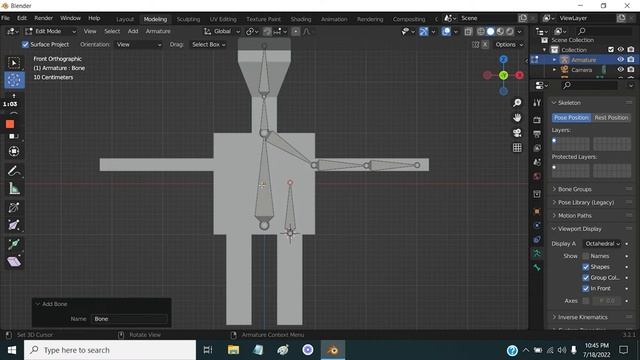Switch to the UV Editing workspace tab
Image resolution: width=640 pixels, height=360 pixels.
223,19
